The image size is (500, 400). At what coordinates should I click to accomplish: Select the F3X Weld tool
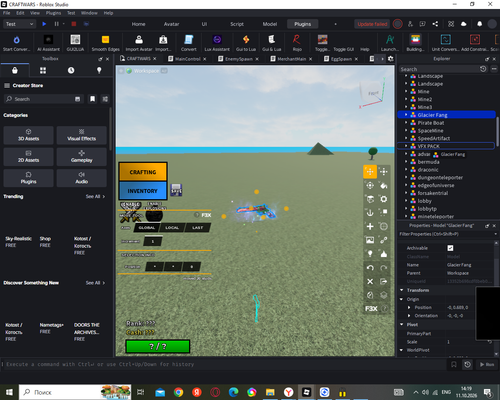pos(384,240)
